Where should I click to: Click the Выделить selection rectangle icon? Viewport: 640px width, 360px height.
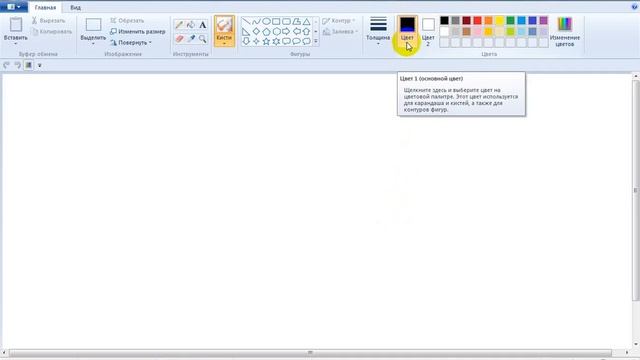tap(93, 24)
